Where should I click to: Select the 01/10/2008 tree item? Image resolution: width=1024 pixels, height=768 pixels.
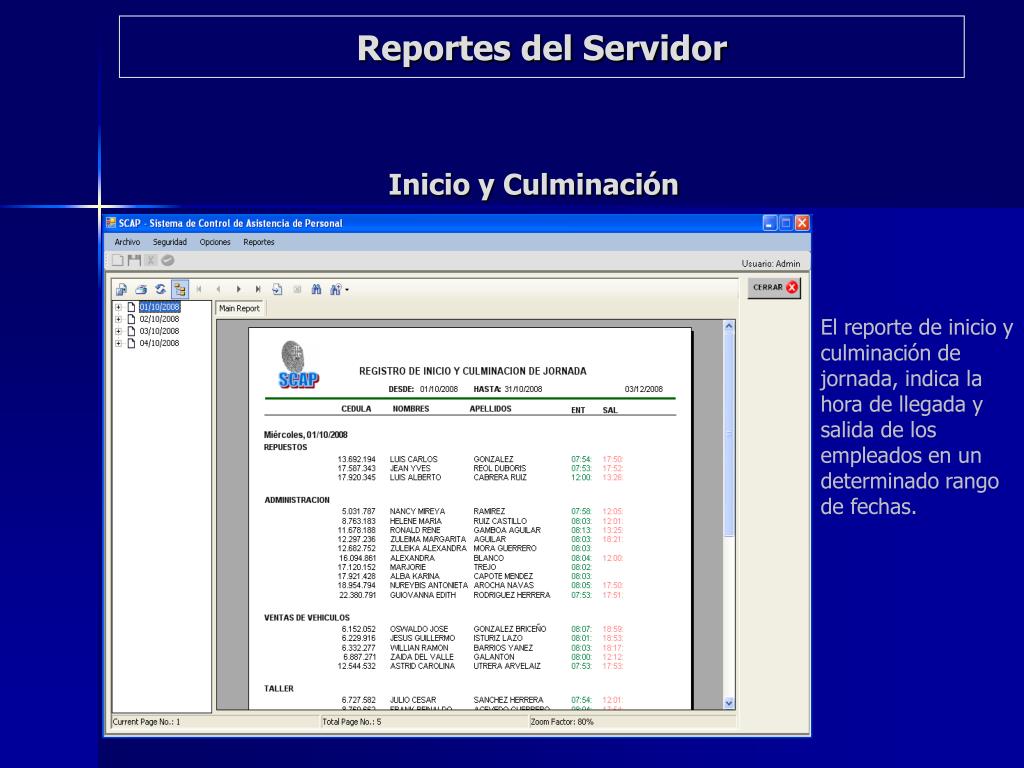(x=159, y=307)
